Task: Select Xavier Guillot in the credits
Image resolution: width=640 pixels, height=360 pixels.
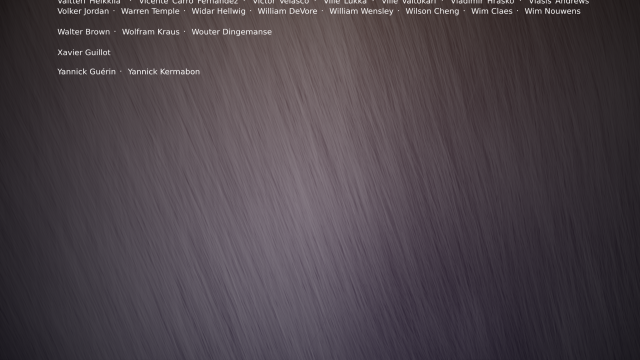Action: [x=84, y=52]
